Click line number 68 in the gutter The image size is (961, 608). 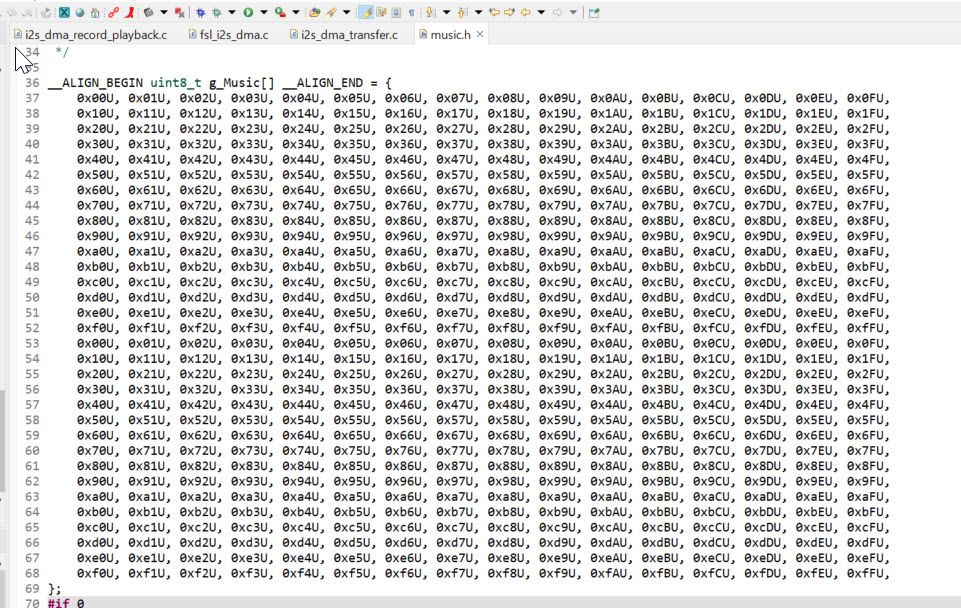32,573
